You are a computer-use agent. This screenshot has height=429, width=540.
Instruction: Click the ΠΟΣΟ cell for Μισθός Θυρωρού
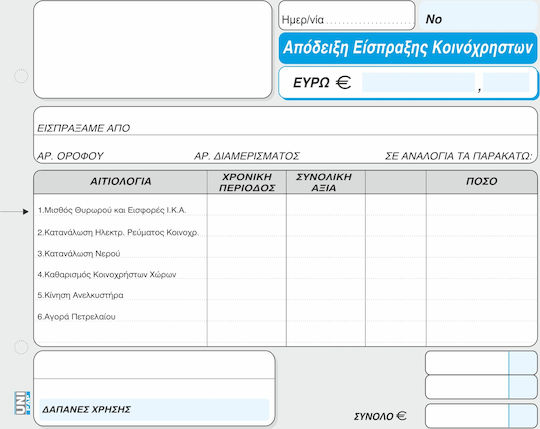[482, 206]
